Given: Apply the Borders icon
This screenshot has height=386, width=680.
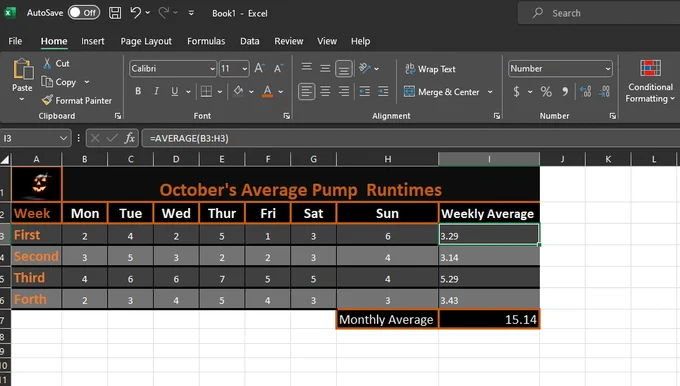Looking at the screenshot, I should click(x=206, y=92).
